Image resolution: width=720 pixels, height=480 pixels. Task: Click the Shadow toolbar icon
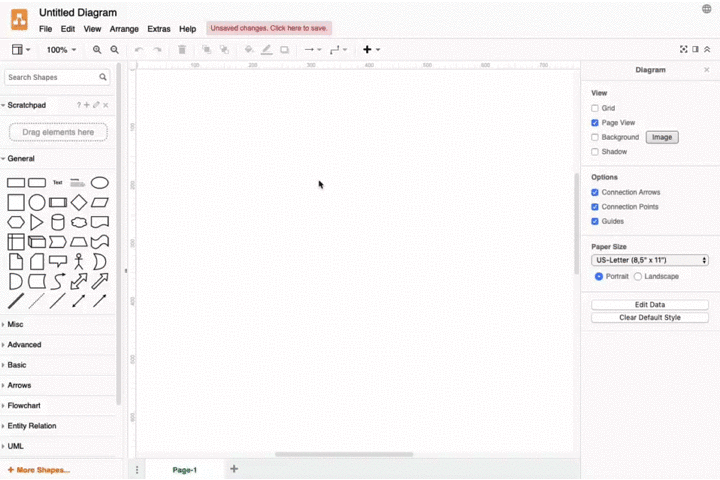[x=285, y=50]
